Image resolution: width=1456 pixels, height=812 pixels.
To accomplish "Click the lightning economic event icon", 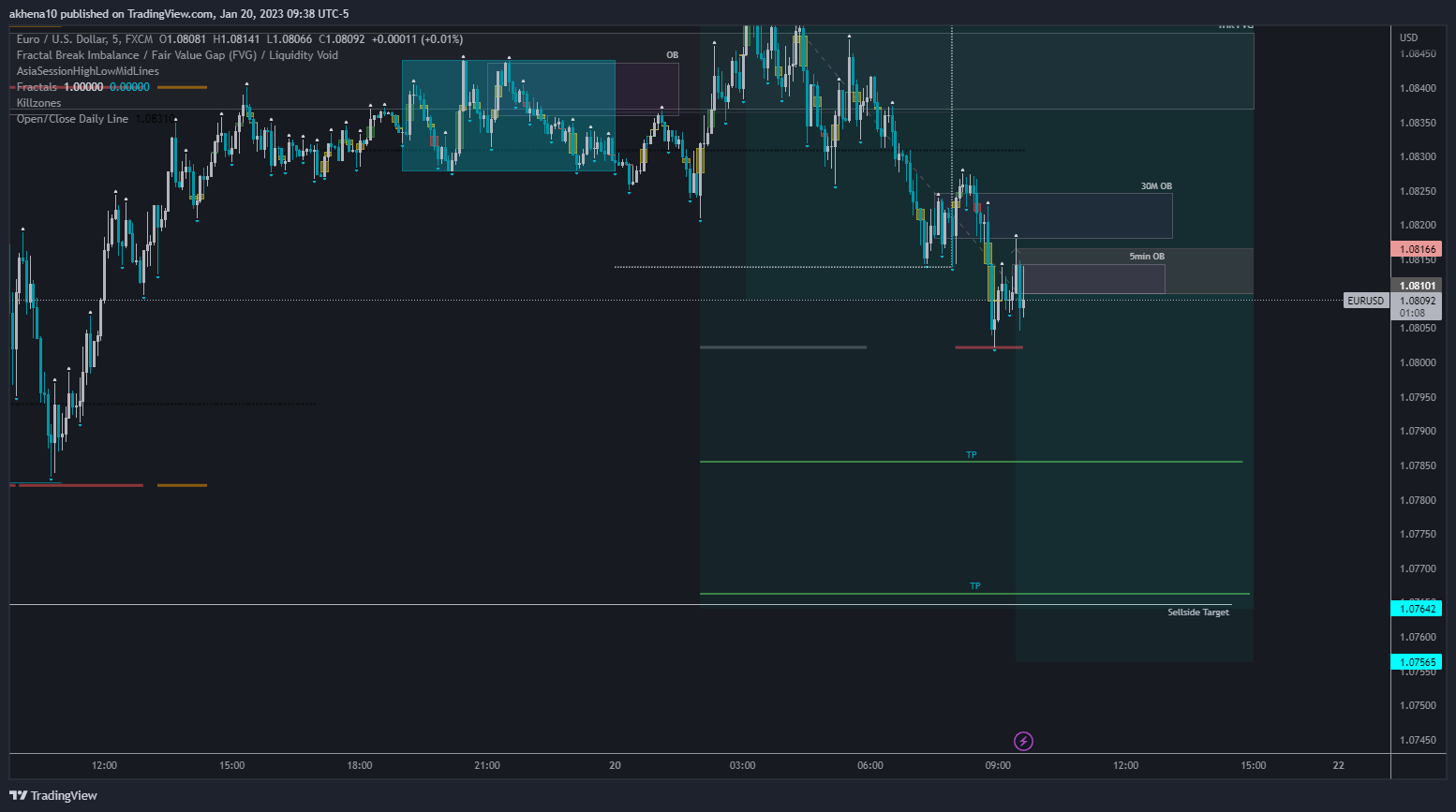I will 1024,742.
